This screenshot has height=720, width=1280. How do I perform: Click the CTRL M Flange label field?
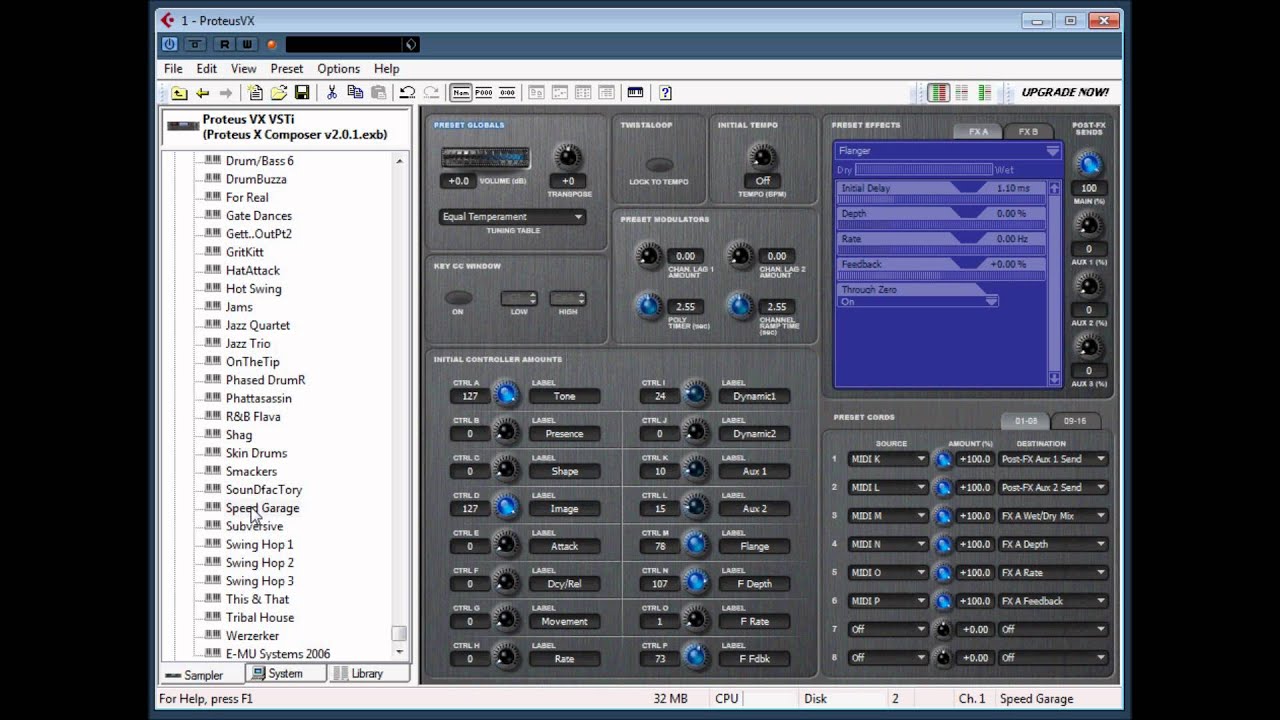754,546
